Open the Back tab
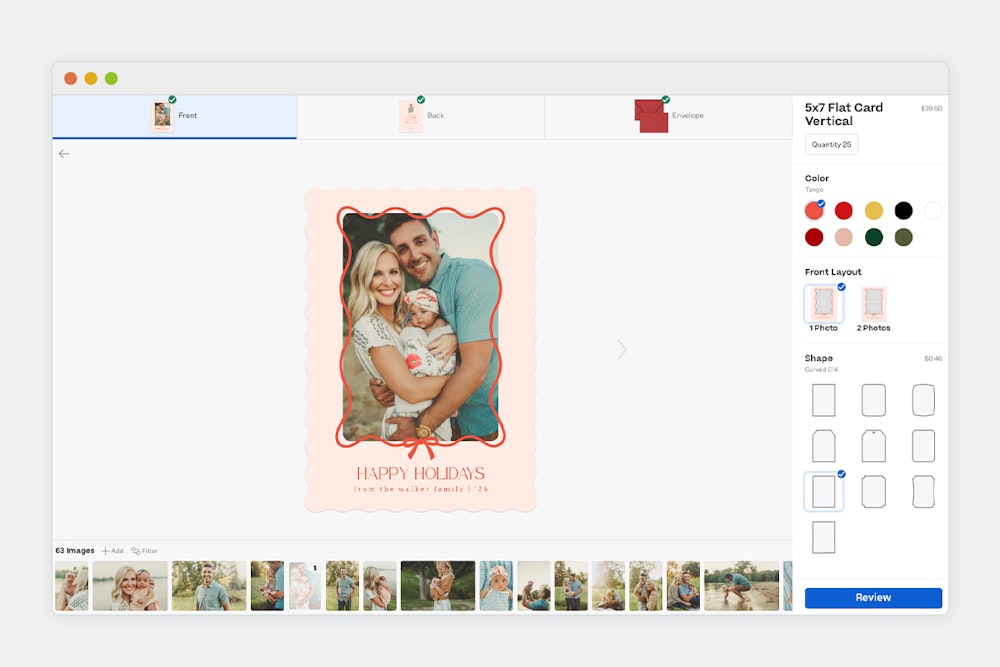This screenshot has height=667, width=1000. (x=421, y=116)
